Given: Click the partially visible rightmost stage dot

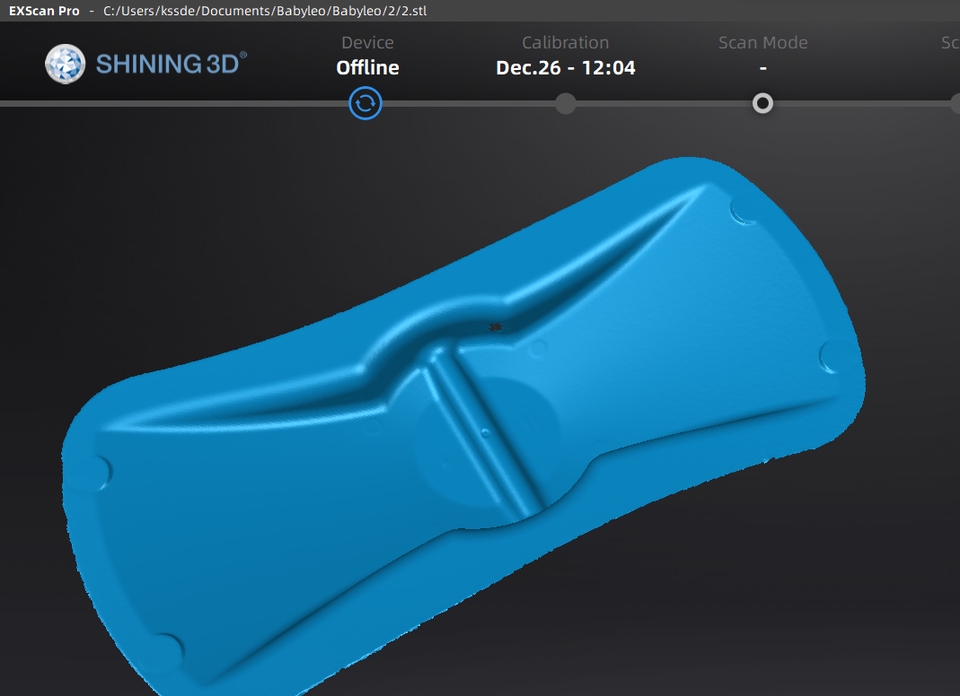Looking at the screenshot, I should 957,103.
